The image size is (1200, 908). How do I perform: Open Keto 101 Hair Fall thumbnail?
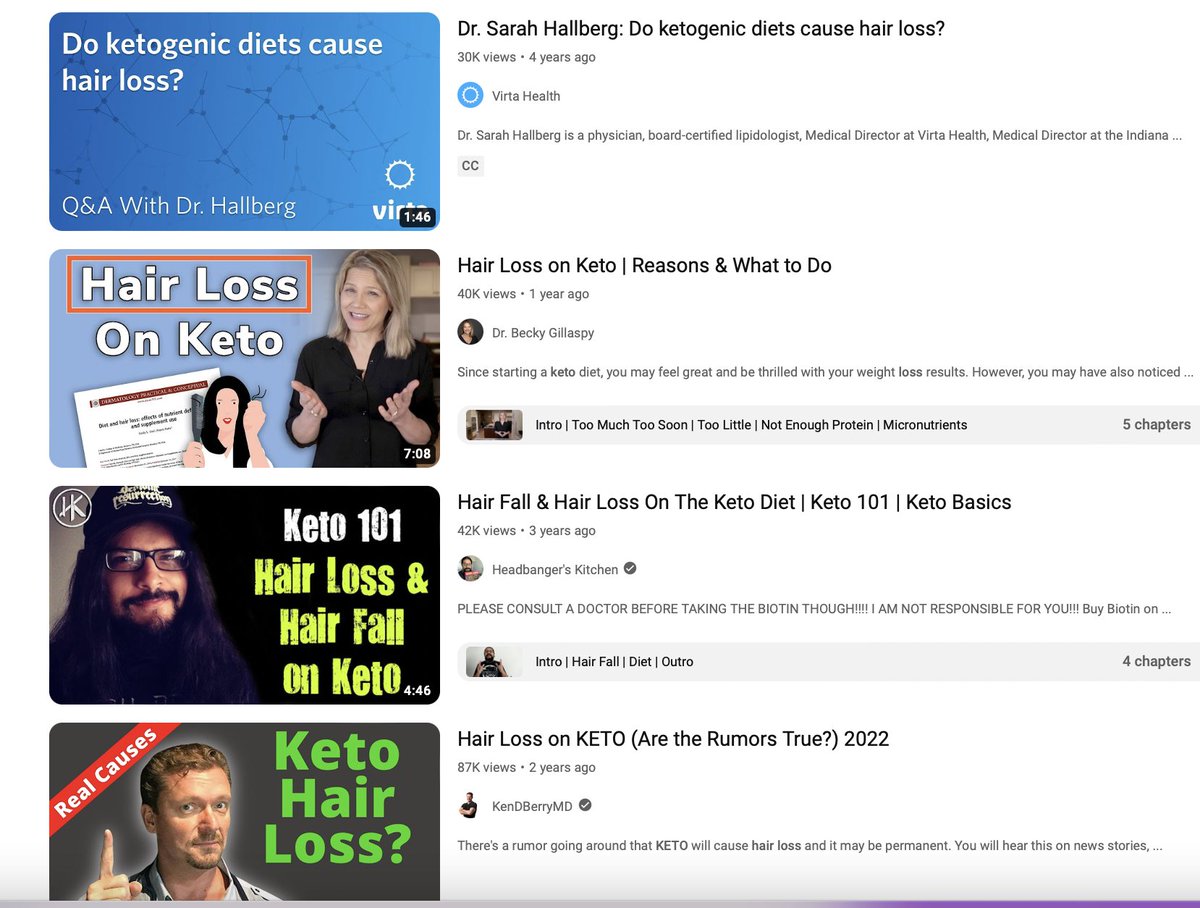pyautogui.click(x=244, y=595)
